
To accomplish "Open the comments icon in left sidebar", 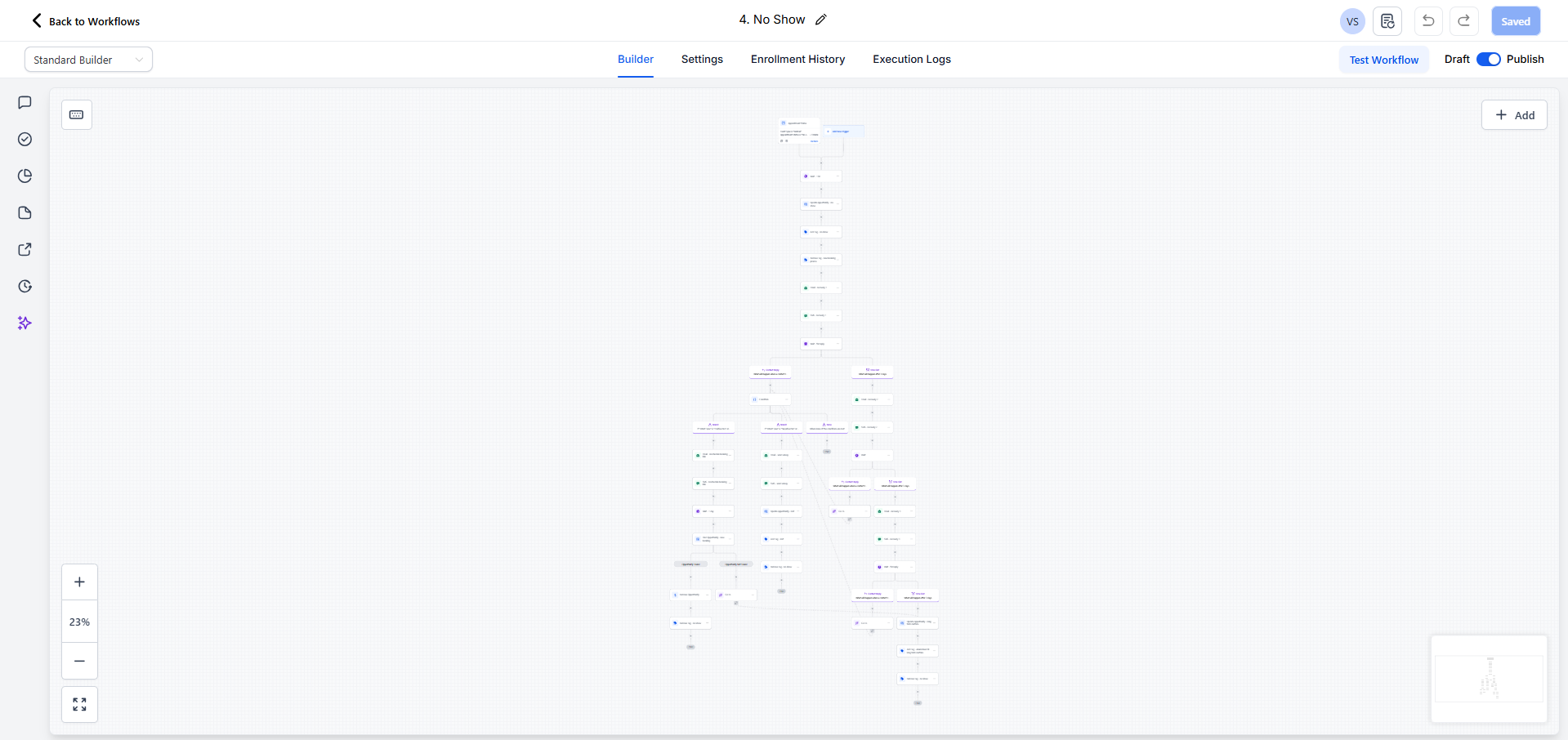I will (x=25, y=102).
